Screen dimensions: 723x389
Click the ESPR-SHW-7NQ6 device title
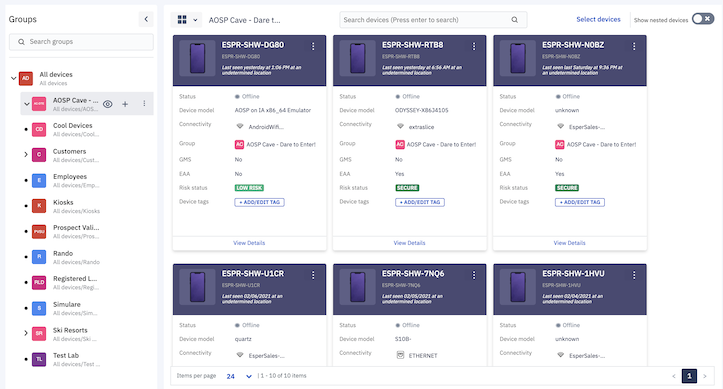point(413,274)
